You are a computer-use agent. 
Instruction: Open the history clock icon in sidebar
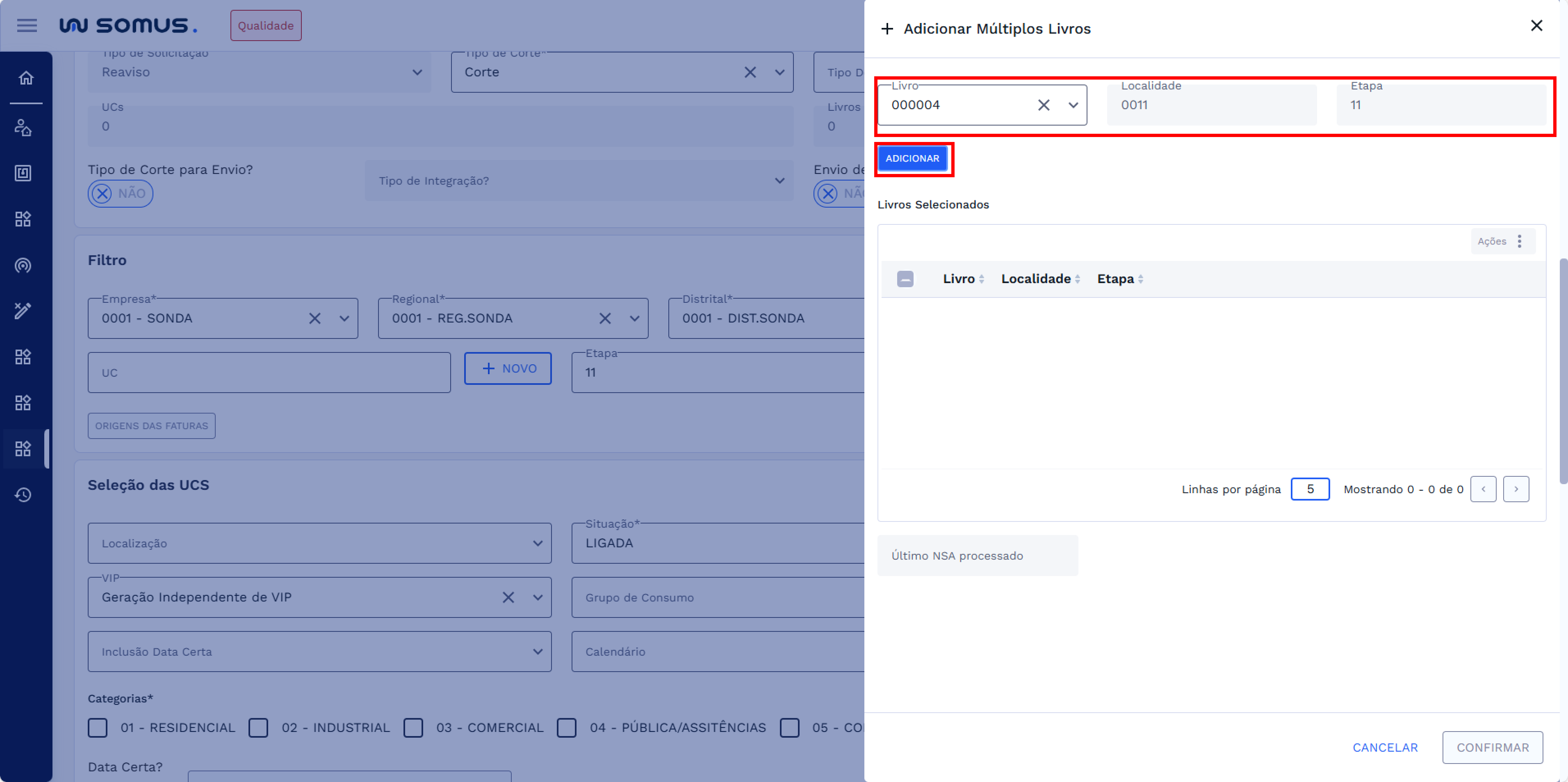[x=23, y=494]
